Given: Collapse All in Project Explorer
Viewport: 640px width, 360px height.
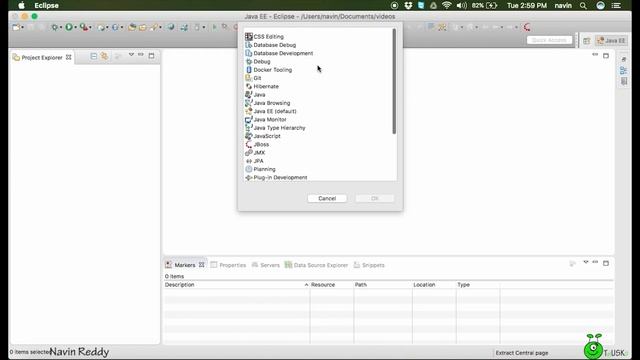Looking at the screenshot, I should tap(93, 56).
